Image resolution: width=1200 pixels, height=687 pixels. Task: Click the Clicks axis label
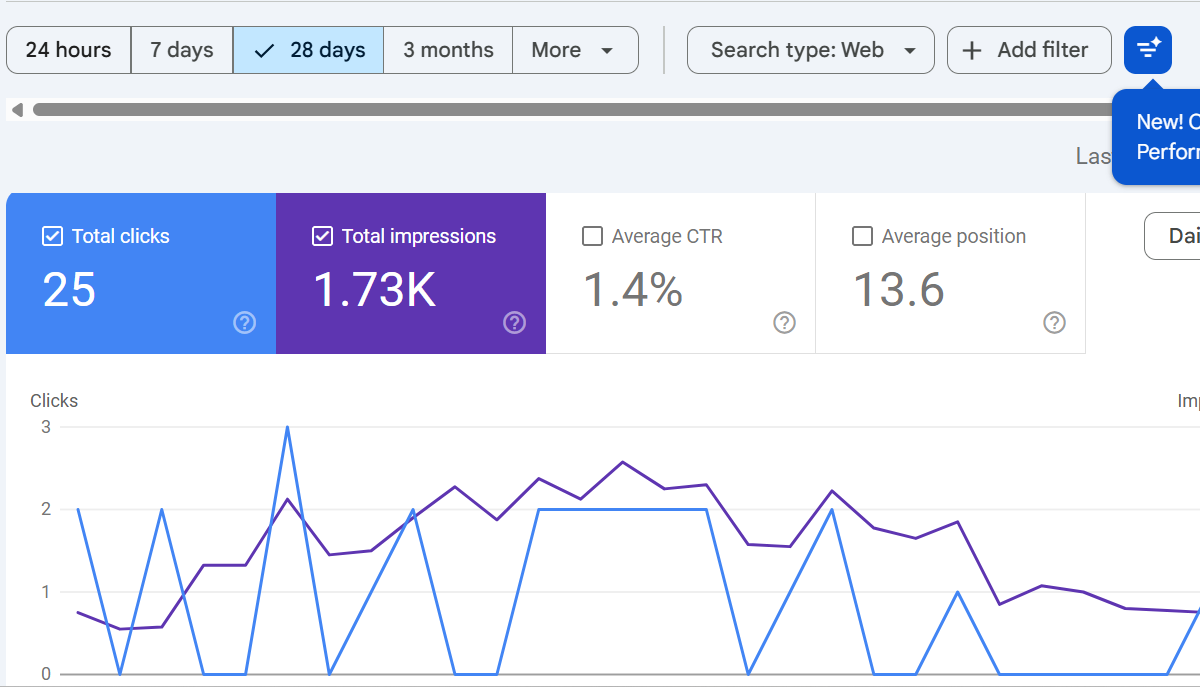point(54,401)
